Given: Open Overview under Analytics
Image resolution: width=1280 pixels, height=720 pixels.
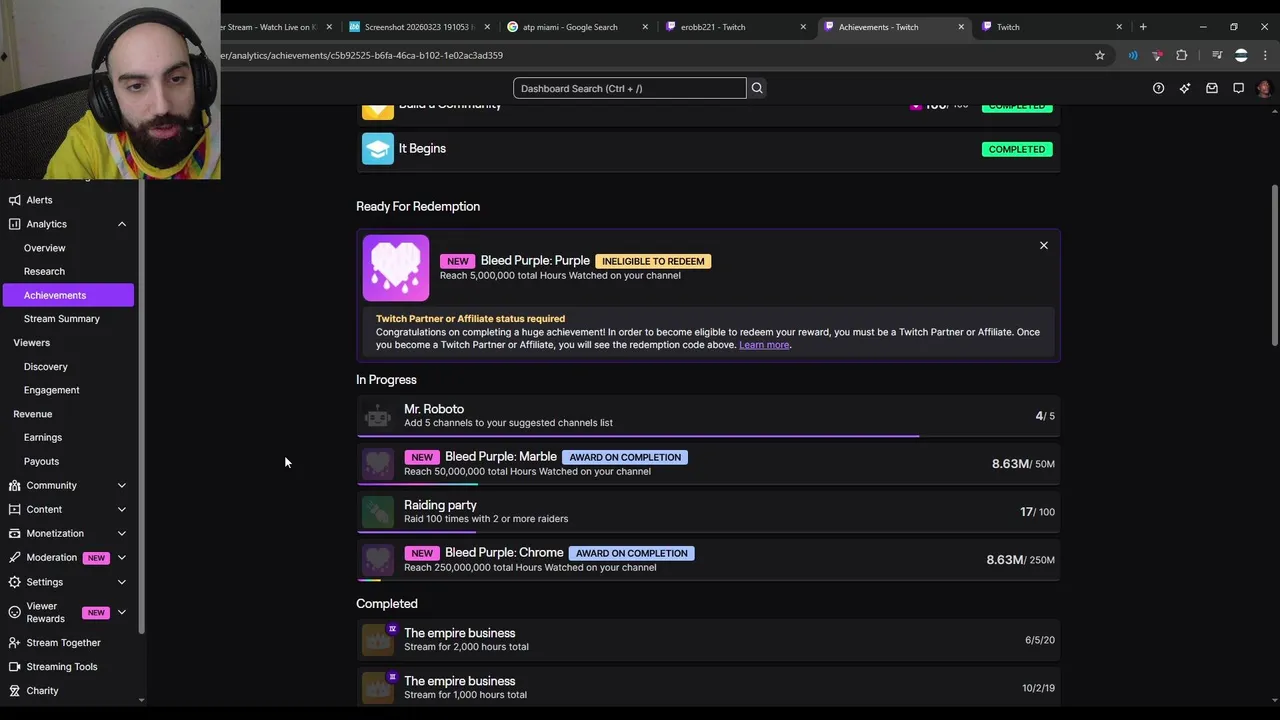Looking at the screenshot, I should (x=45, y=248).
